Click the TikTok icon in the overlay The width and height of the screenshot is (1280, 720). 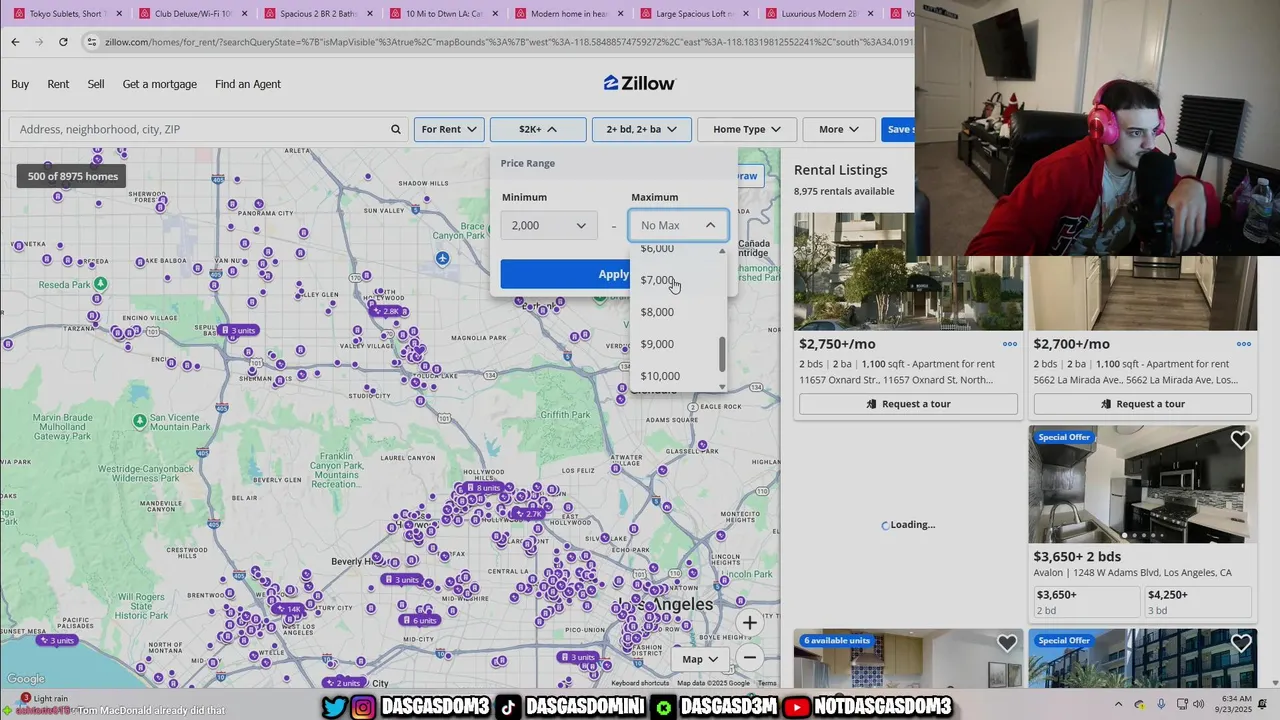pos(508,707)
